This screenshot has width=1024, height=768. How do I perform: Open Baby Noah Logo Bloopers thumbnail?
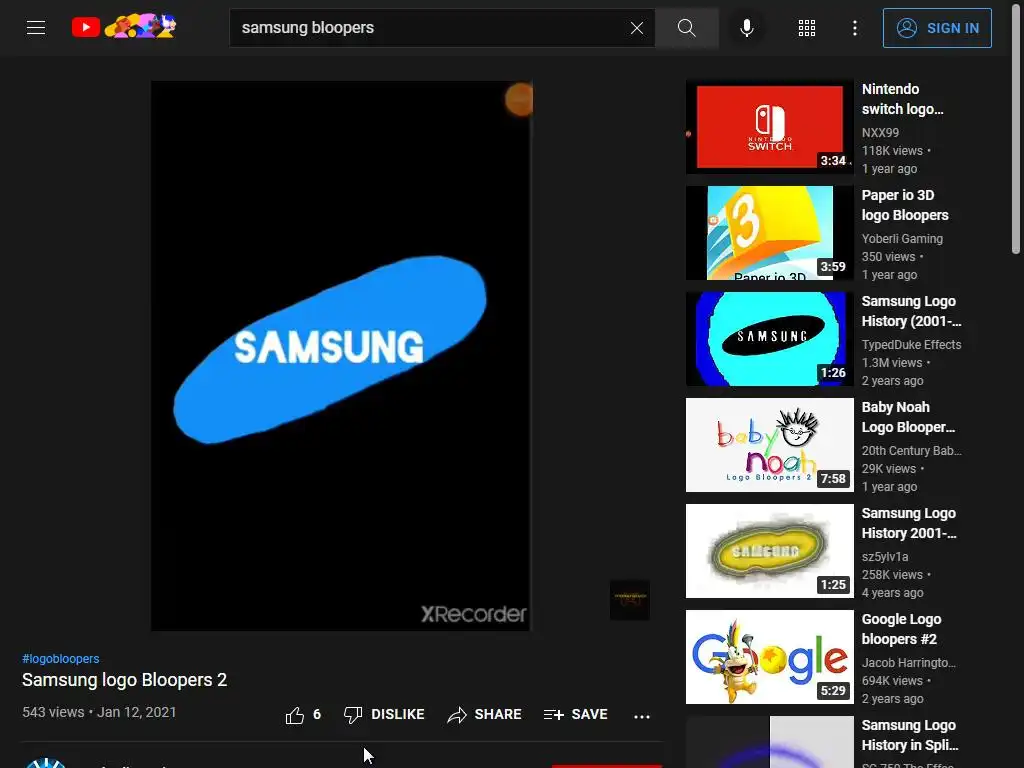click(x=769, y=445)
